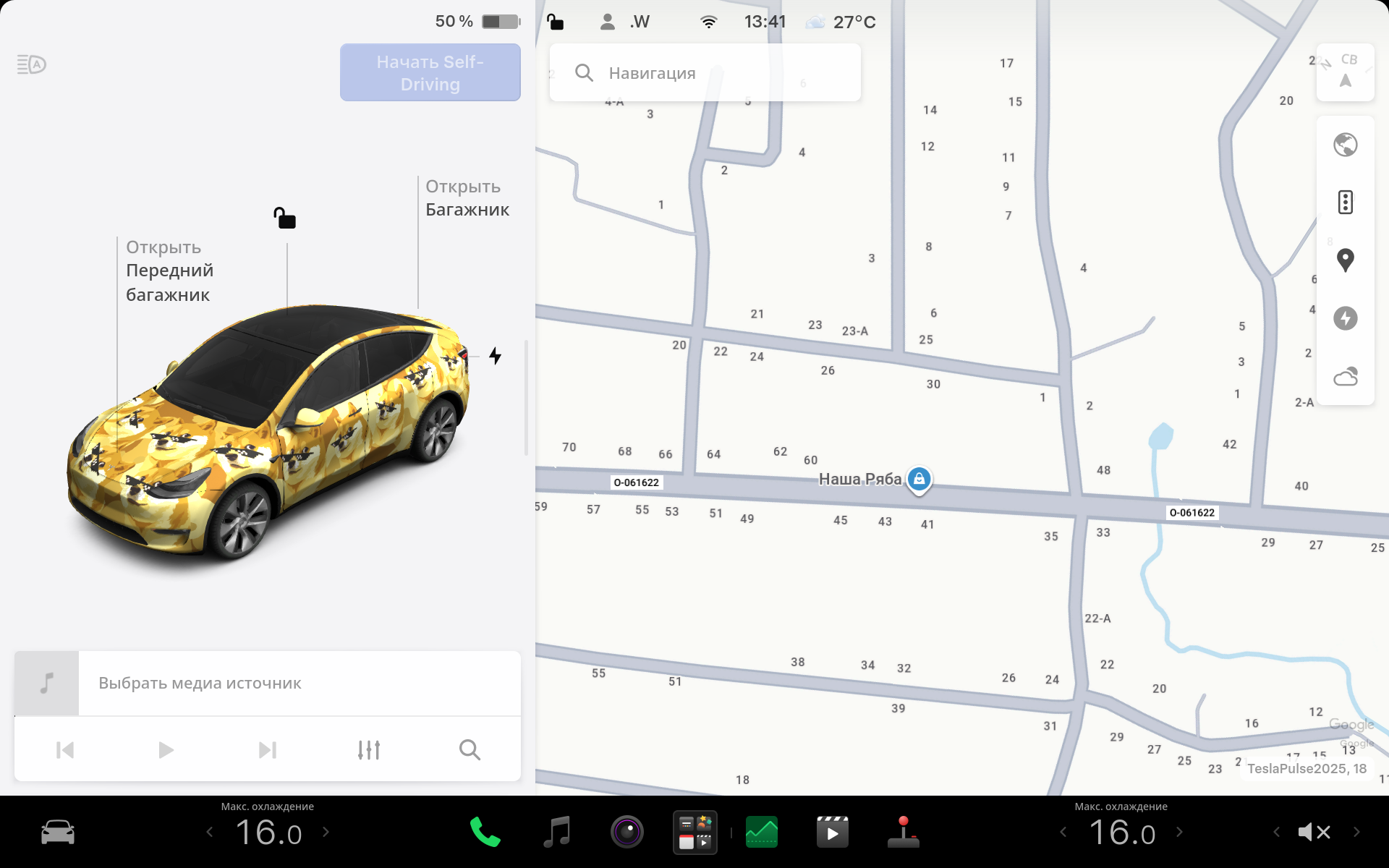Tap the Wi-Fi status icon
1389x868 pixels.
coord(709,22)
